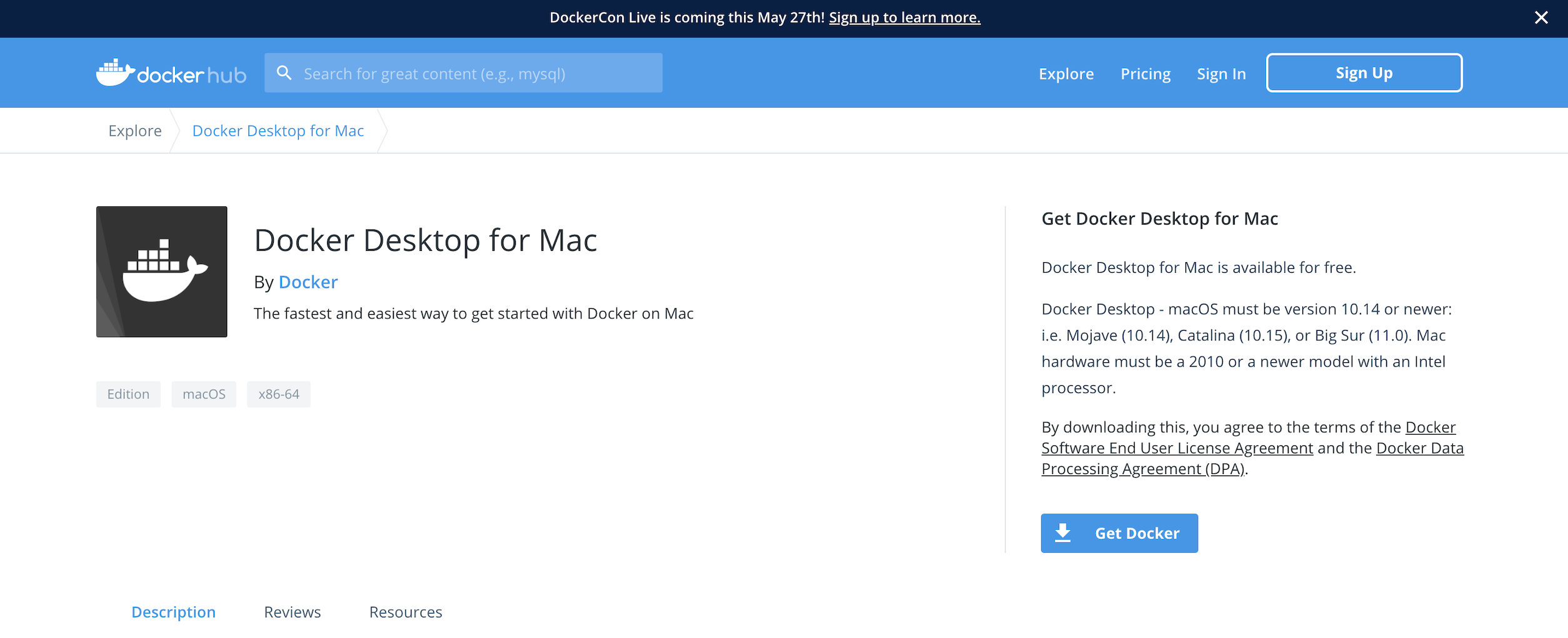Click the Explore breadcrumb
The image size is (1568, 638).
pyautogui.click(x=135, y=131)
